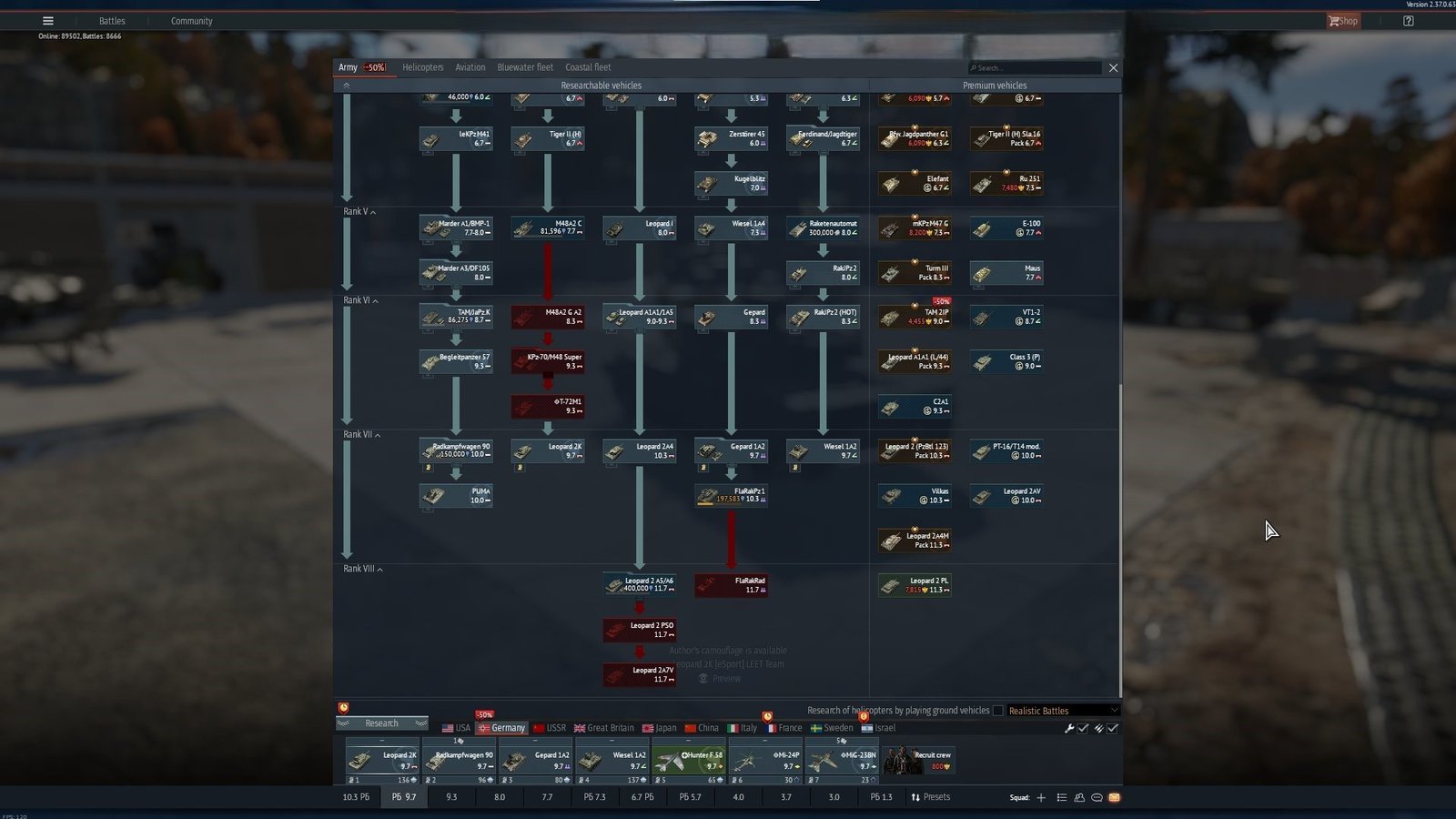Select the Maus premium vehicle
This screenshot has width=1456, height=819.
[1006, 272]
